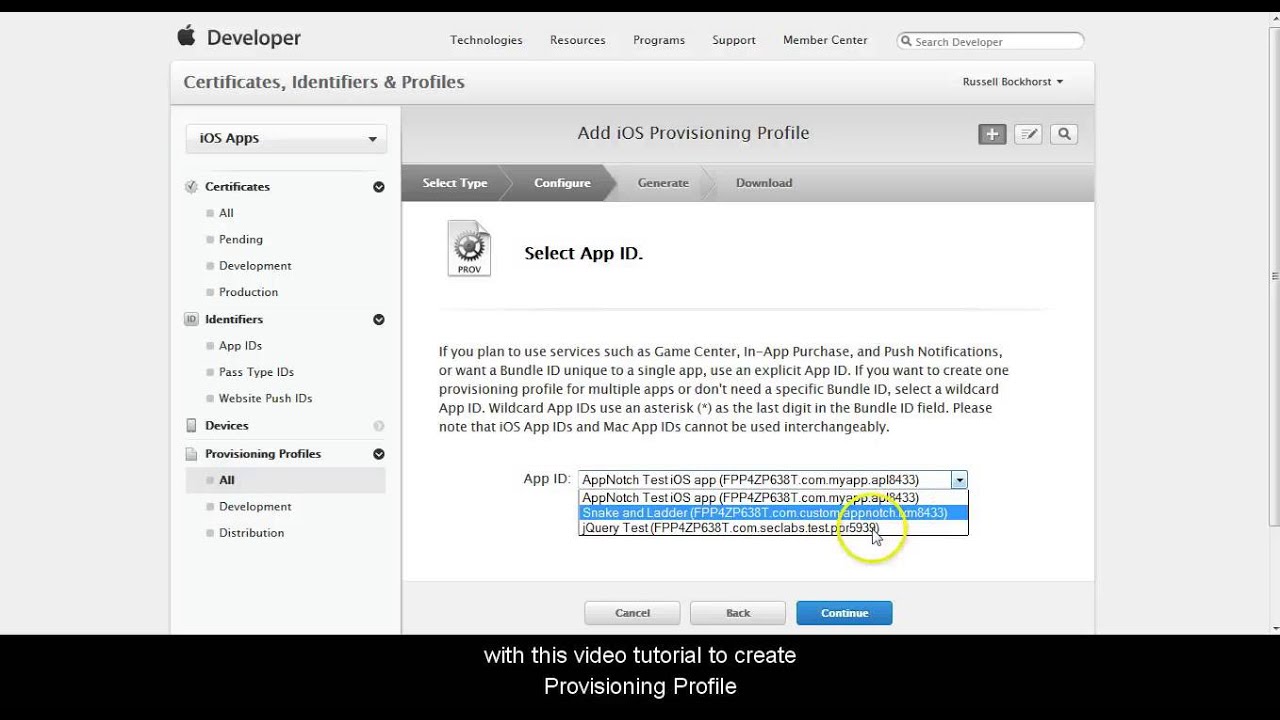
Task: Select All under Certificates
Action: click(226, 213)
